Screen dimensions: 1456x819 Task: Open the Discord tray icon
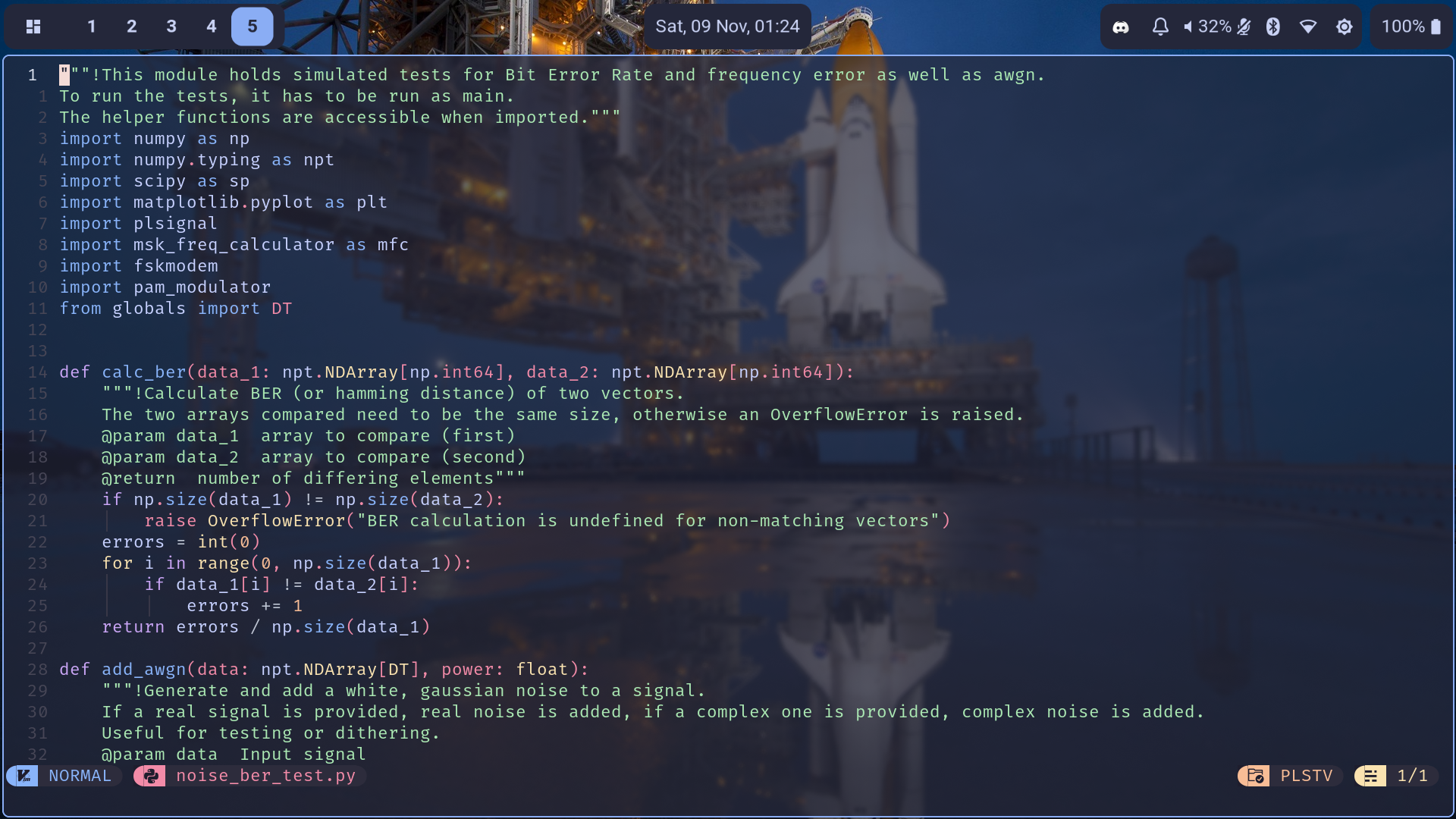1120,27
